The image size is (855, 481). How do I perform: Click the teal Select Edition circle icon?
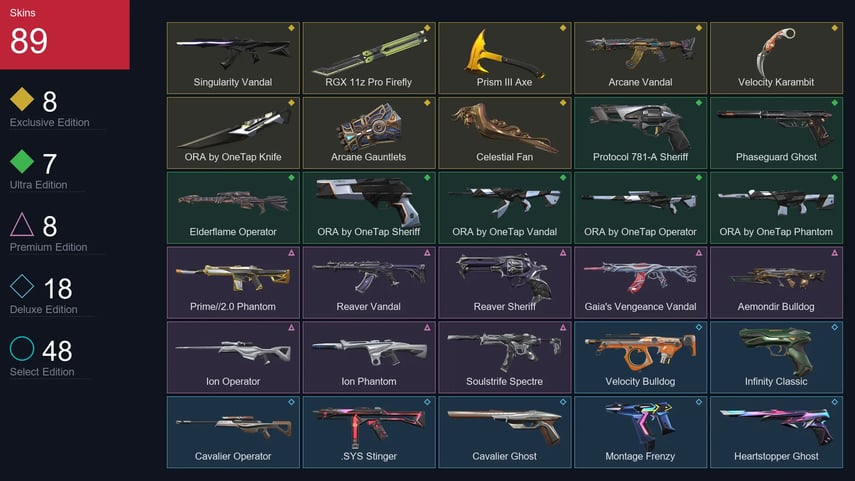[x=22, y=348]
